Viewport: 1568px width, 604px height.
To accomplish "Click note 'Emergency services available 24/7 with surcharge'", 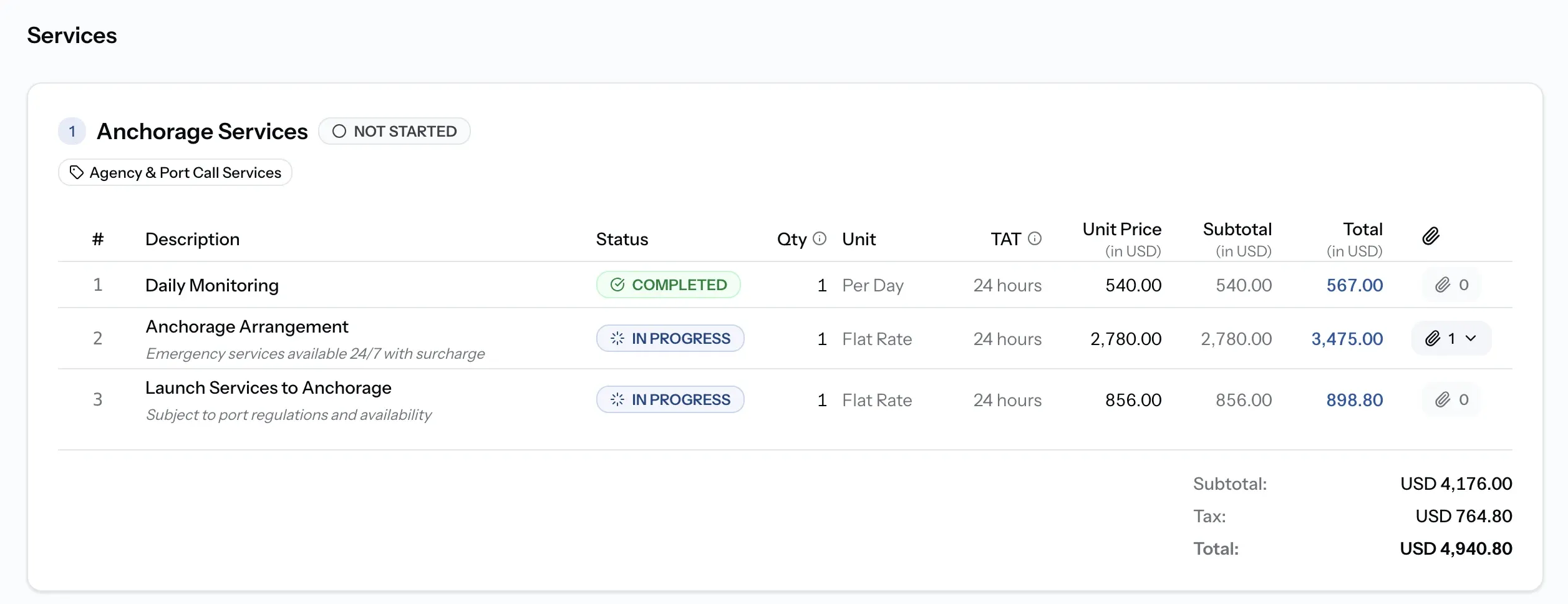I will 315,354.
